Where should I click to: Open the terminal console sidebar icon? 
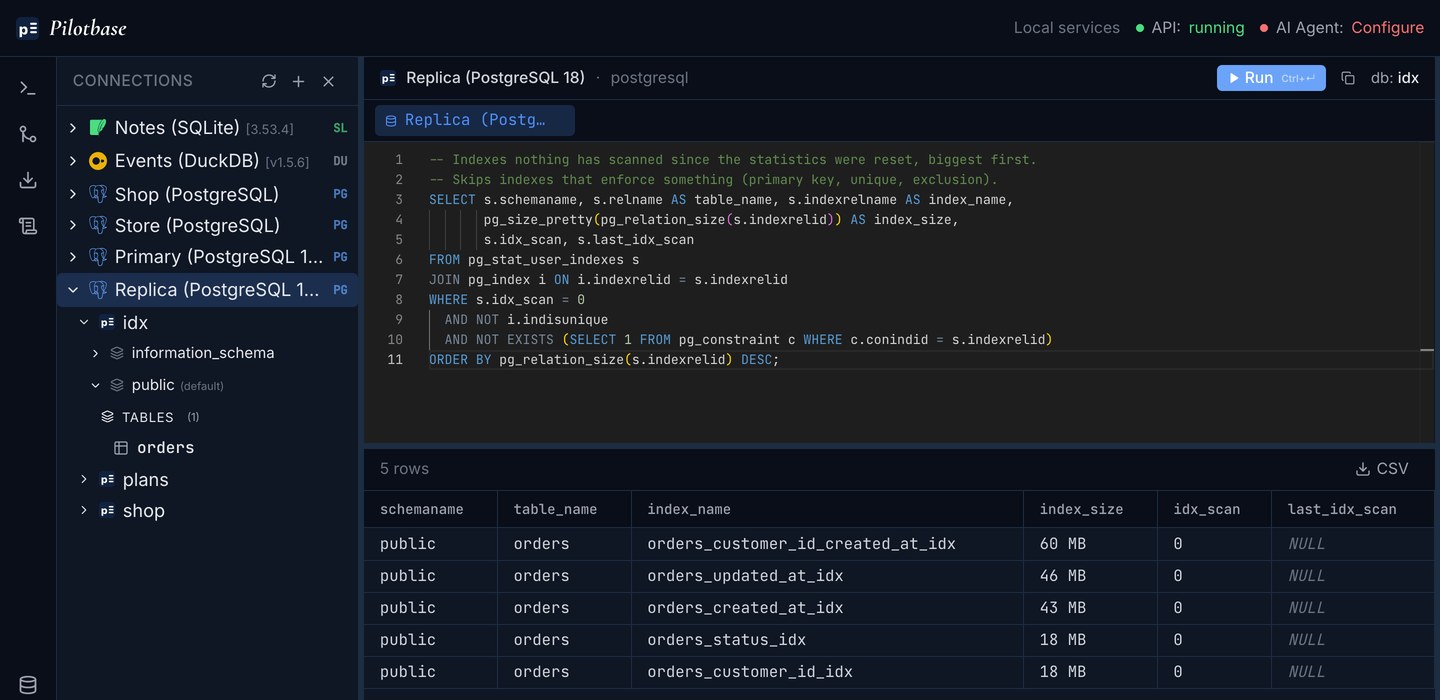click(x=28, y=88)
